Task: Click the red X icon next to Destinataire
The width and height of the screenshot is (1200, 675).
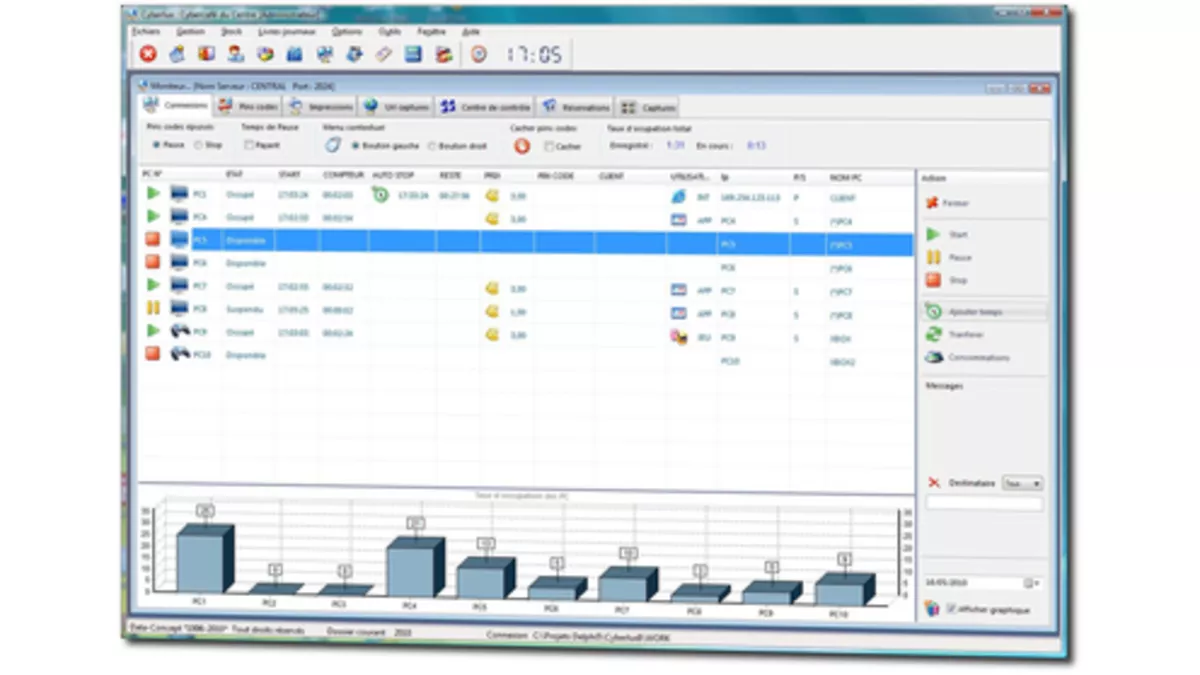Action: point(934,482)
